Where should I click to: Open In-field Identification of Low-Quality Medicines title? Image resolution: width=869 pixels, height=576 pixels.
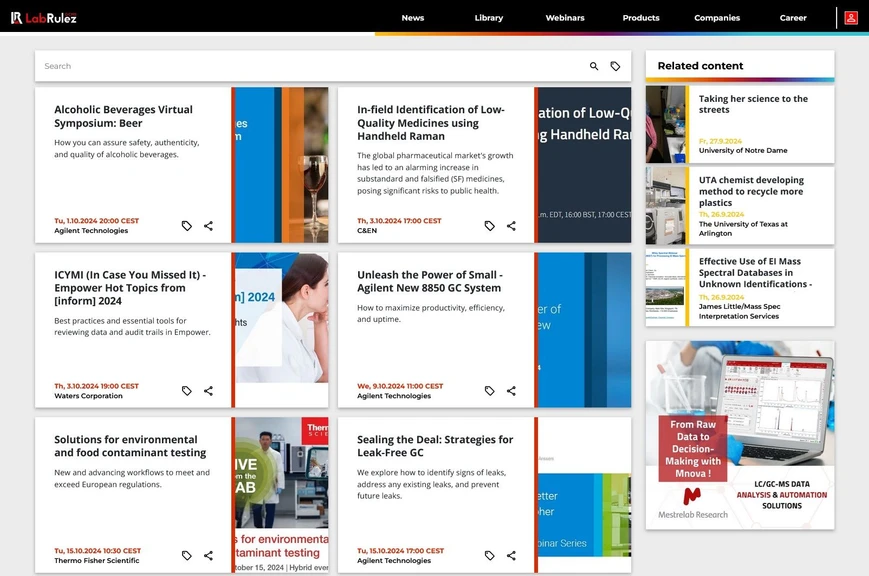(431, 123)
